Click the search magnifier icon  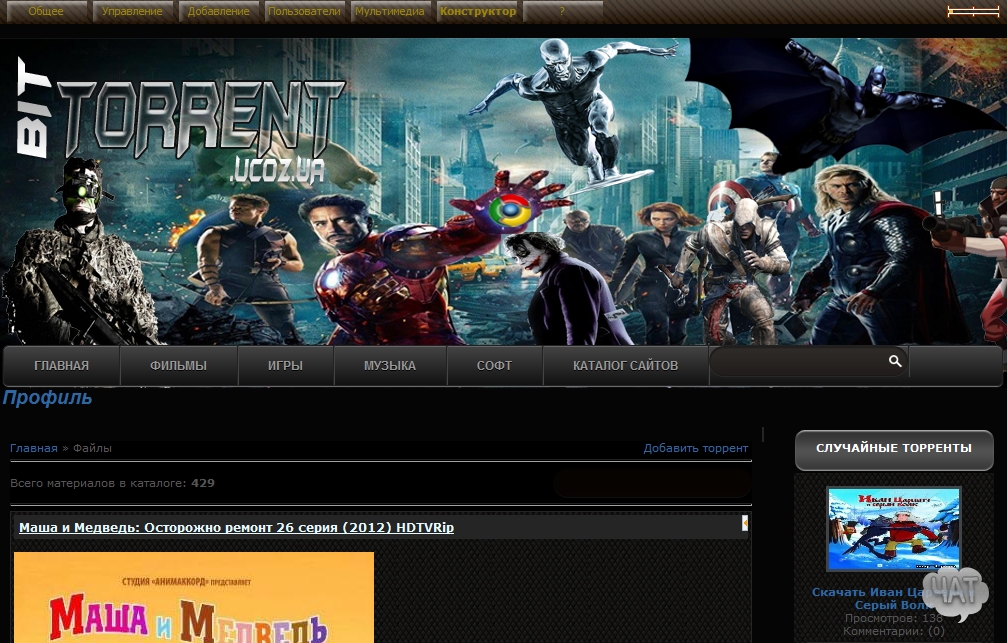pos(895,361)
